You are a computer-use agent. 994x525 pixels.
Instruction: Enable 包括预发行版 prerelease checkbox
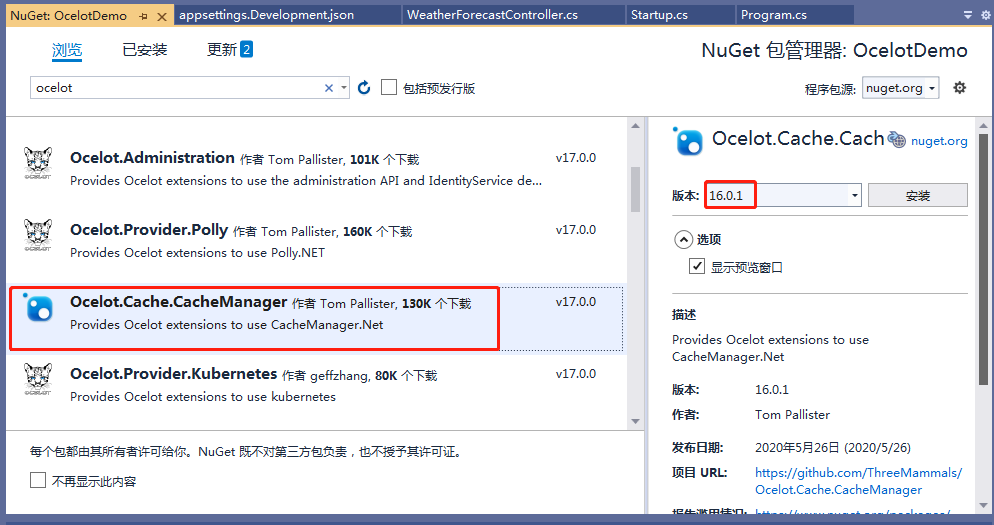pos(389,88)
